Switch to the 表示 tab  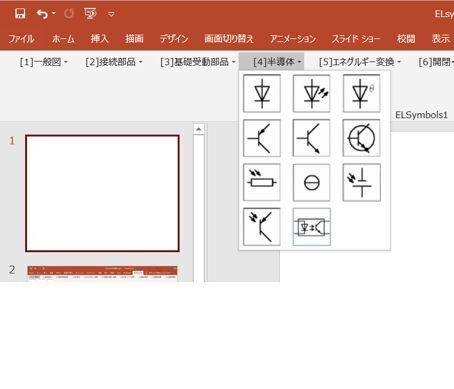click(441, 39)
